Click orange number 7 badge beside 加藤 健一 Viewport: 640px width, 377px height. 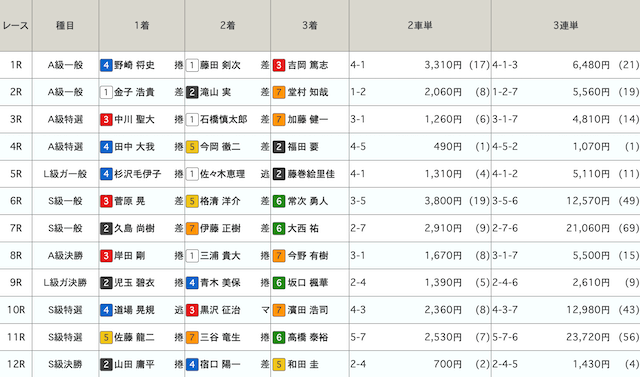pyautogui.click(x=279, y=120)
